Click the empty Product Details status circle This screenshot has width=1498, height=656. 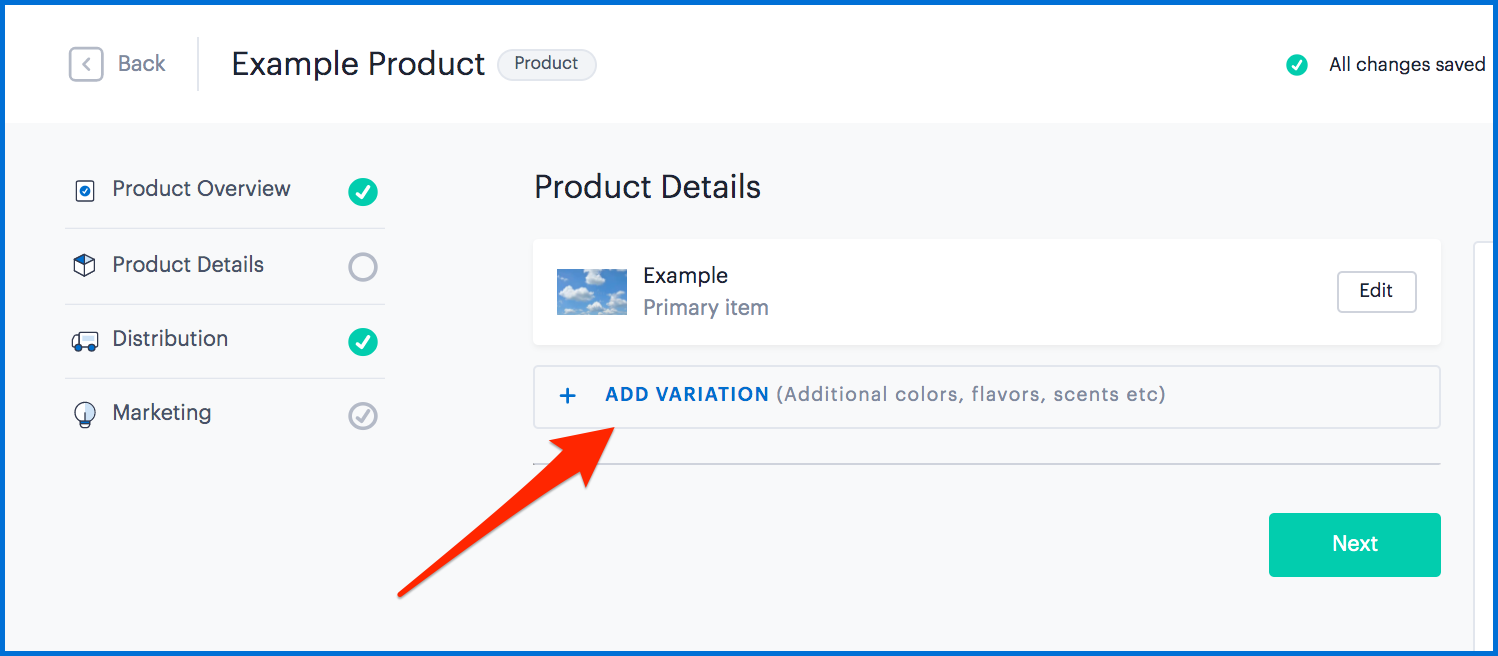pos(363,267)
